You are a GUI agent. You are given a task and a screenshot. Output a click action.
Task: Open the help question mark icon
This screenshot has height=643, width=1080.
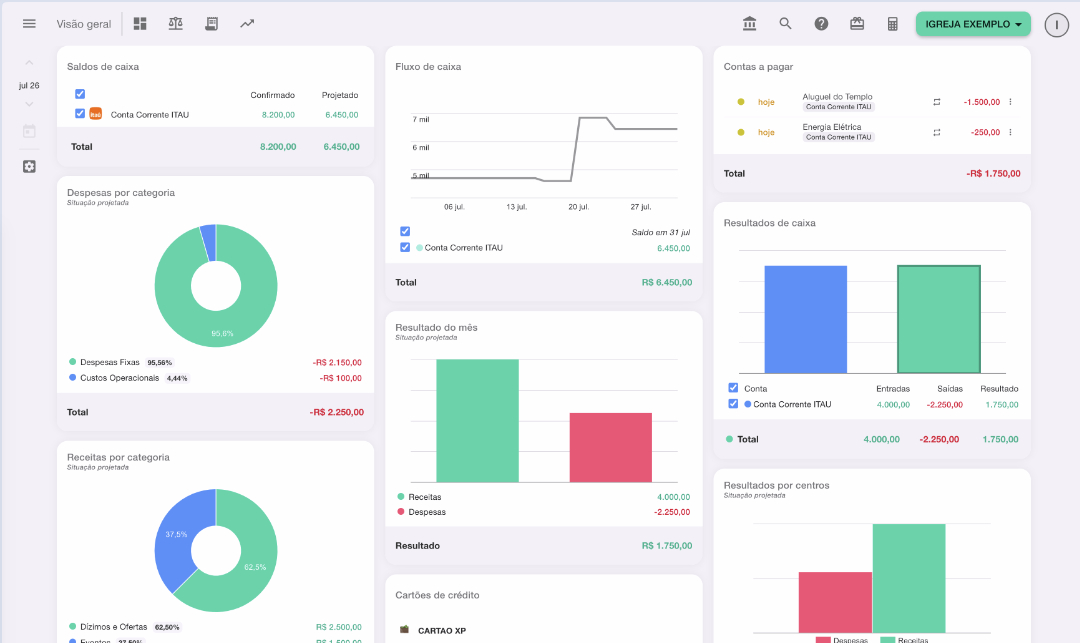point(821,23)
